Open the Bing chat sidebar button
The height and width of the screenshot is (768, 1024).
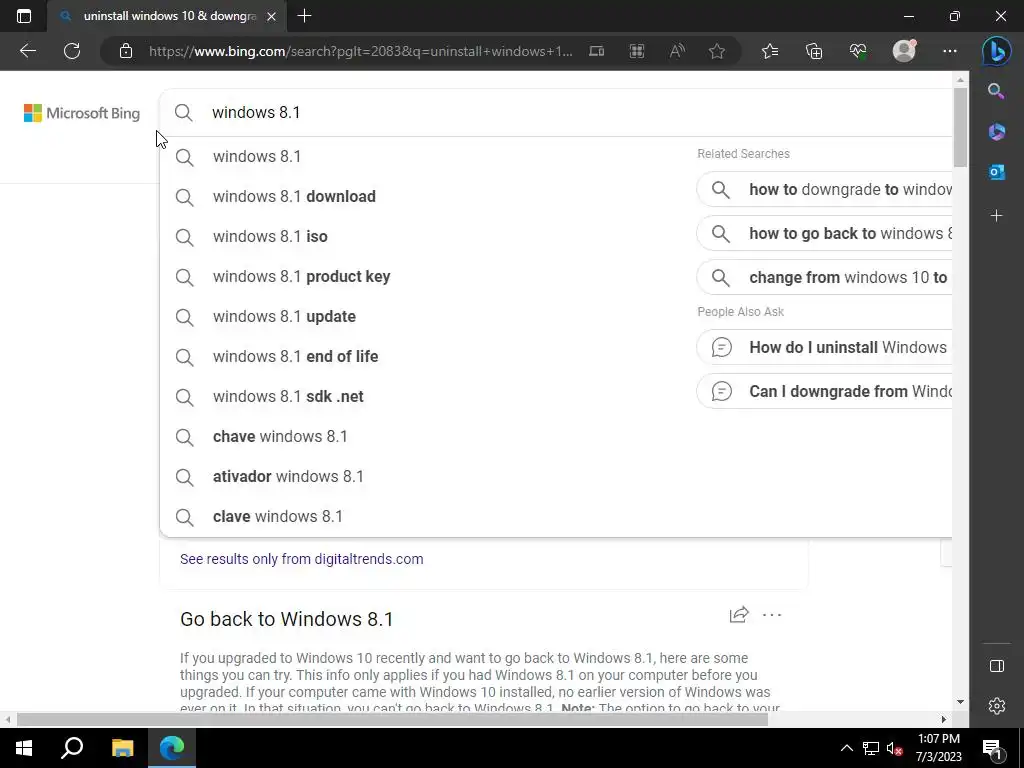(x=997, y=52)
